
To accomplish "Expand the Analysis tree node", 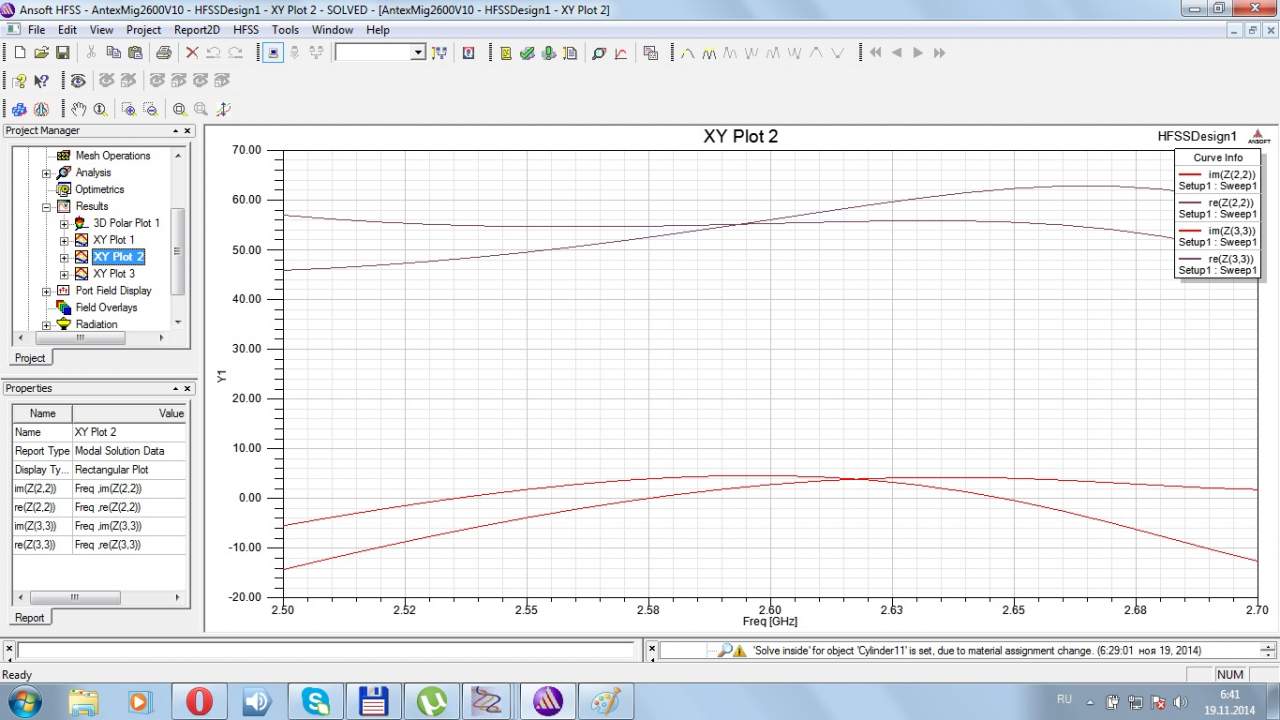I will point(46,173).
